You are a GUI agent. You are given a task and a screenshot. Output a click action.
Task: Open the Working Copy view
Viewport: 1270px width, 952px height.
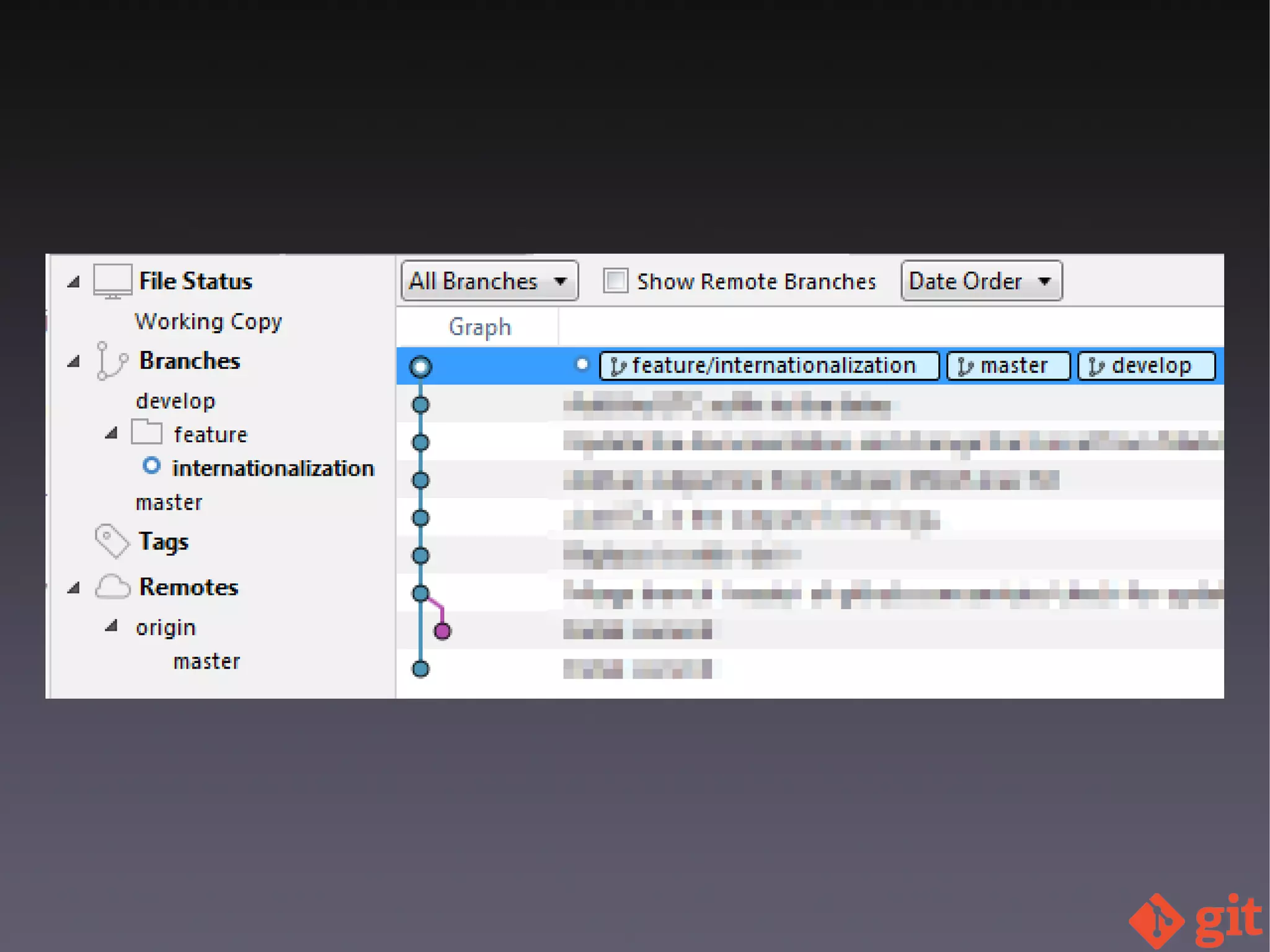[208, 321]
